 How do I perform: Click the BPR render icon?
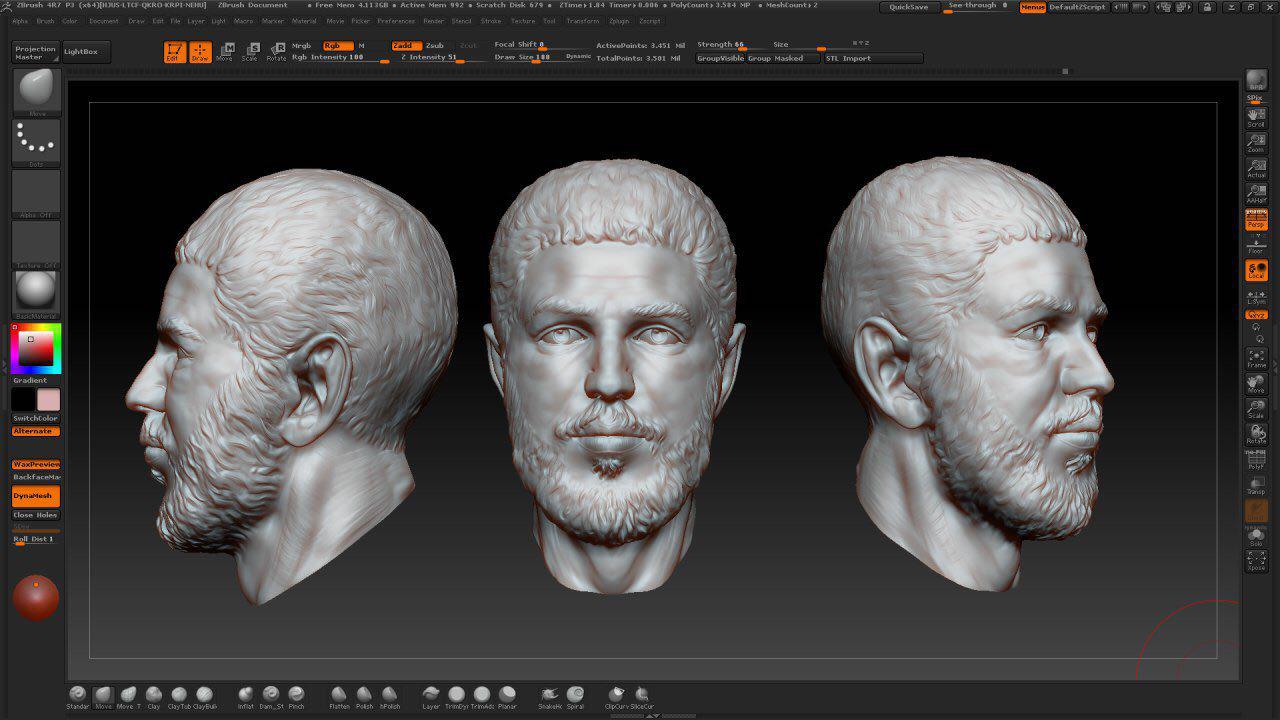pos(1256,81)
